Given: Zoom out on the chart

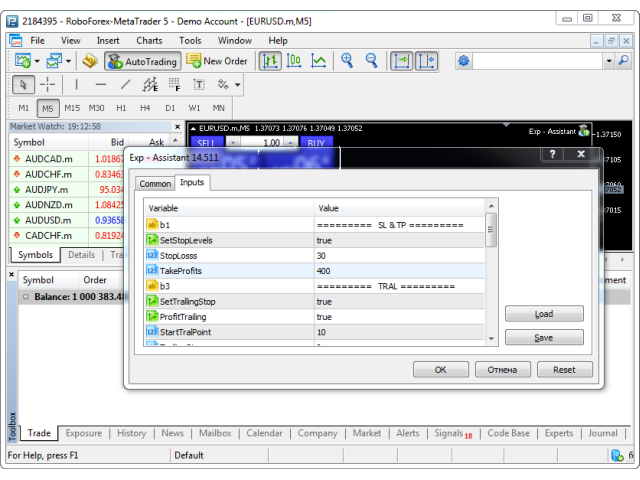Looking at the screenshot, I should pyautogui.click(x=371, y=61).
